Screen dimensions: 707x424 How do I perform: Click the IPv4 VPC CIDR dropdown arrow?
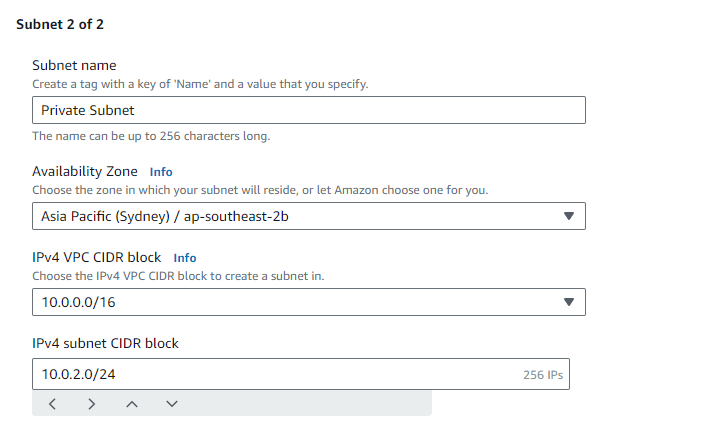click(569, 302)
